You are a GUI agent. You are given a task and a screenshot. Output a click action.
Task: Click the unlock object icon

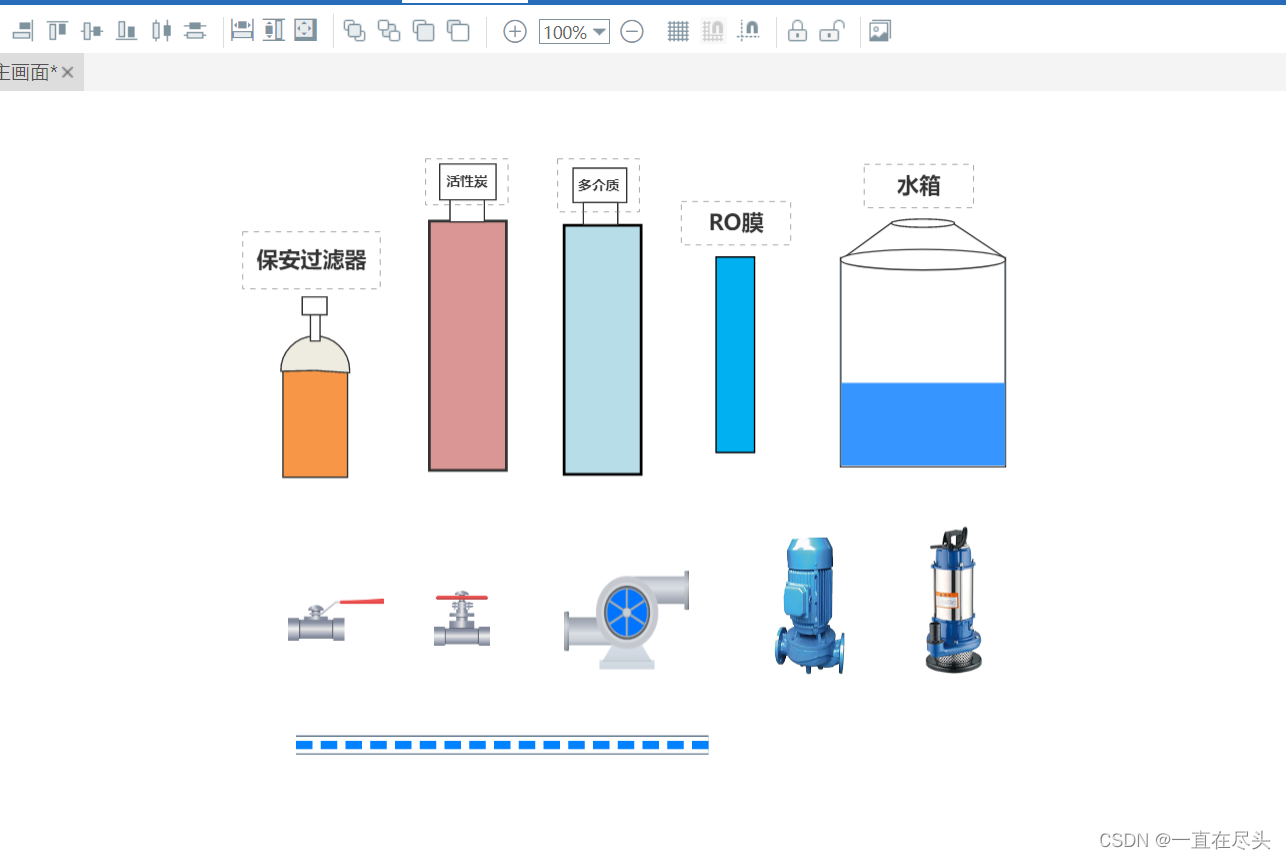pos(832,31)
